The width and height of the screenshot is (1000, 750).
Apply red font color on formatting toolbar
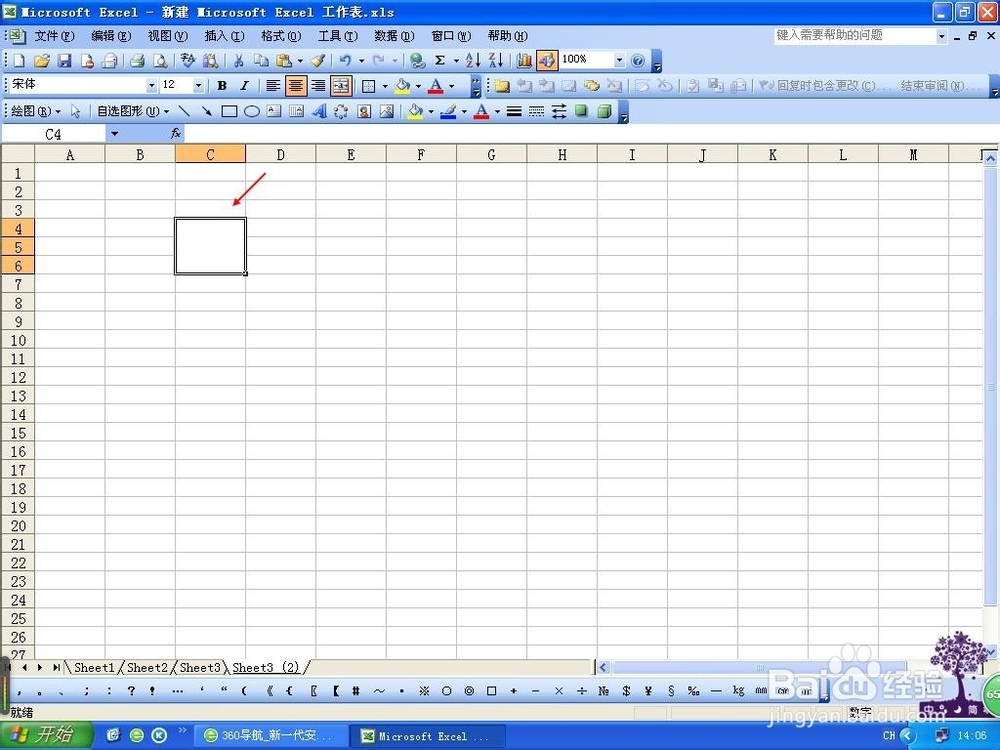click(x=436, y=85)
